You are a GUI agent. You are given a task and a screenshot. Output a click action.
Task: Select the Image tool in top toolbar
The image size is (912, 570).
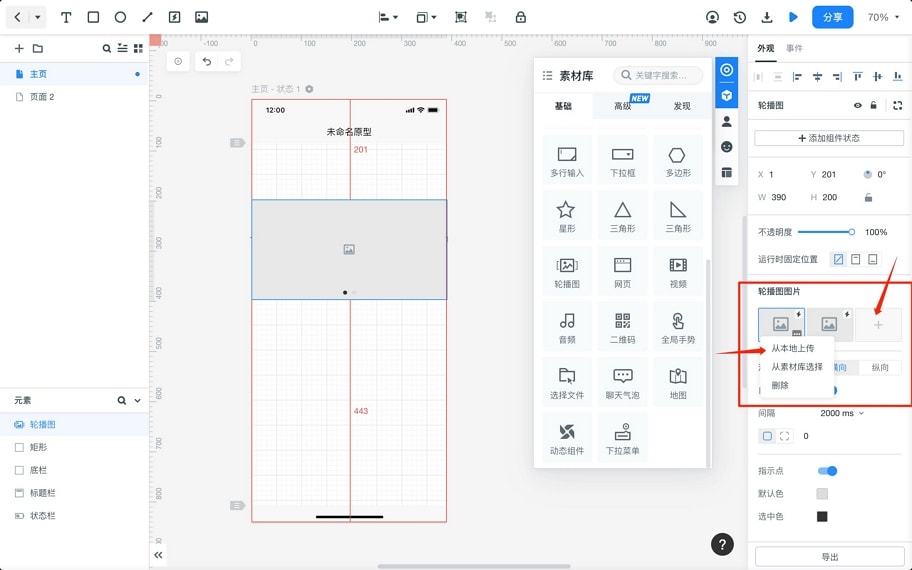coord(201,17)
